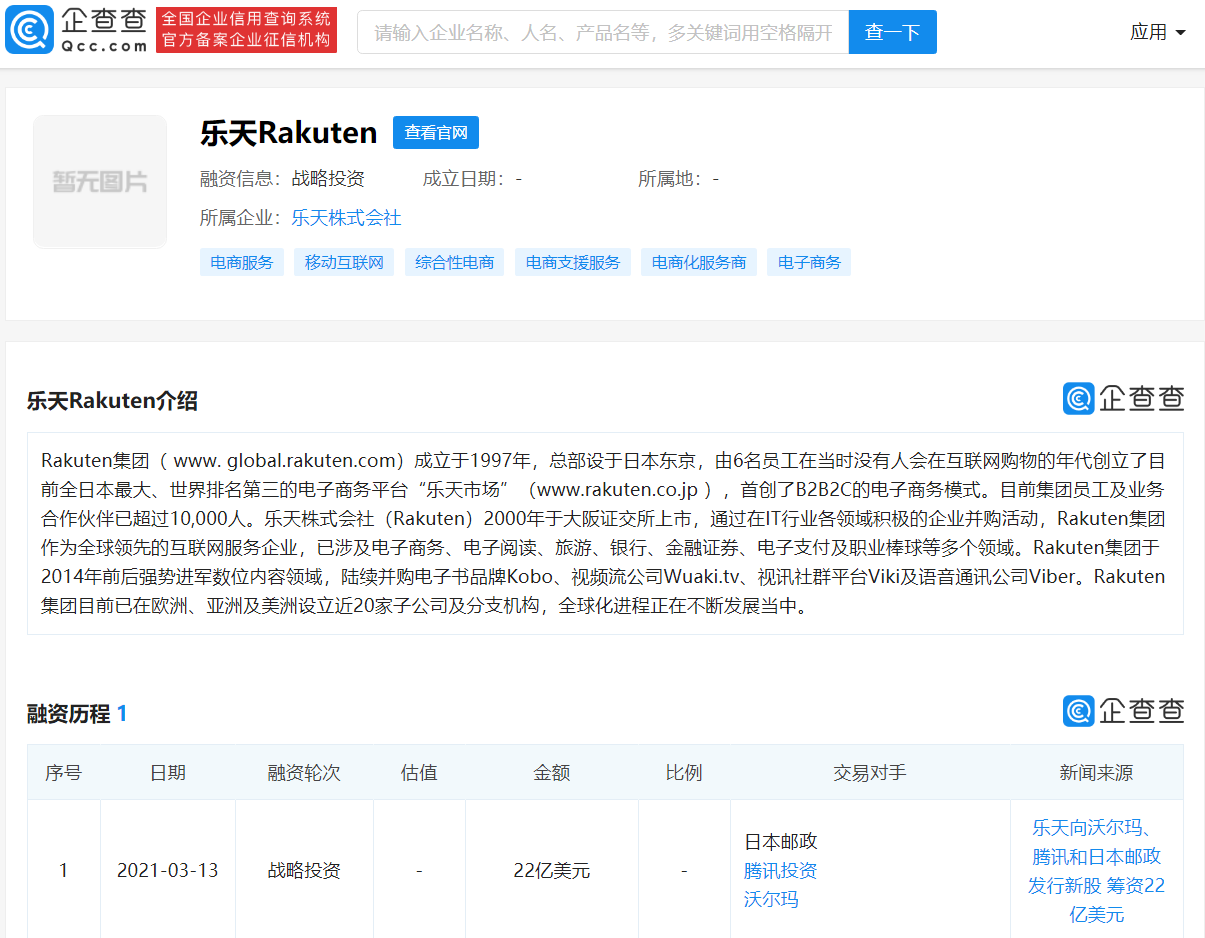Select the 综合性电商 tag
Viewport: 1205px width, 938px height.
click(455, 262)
